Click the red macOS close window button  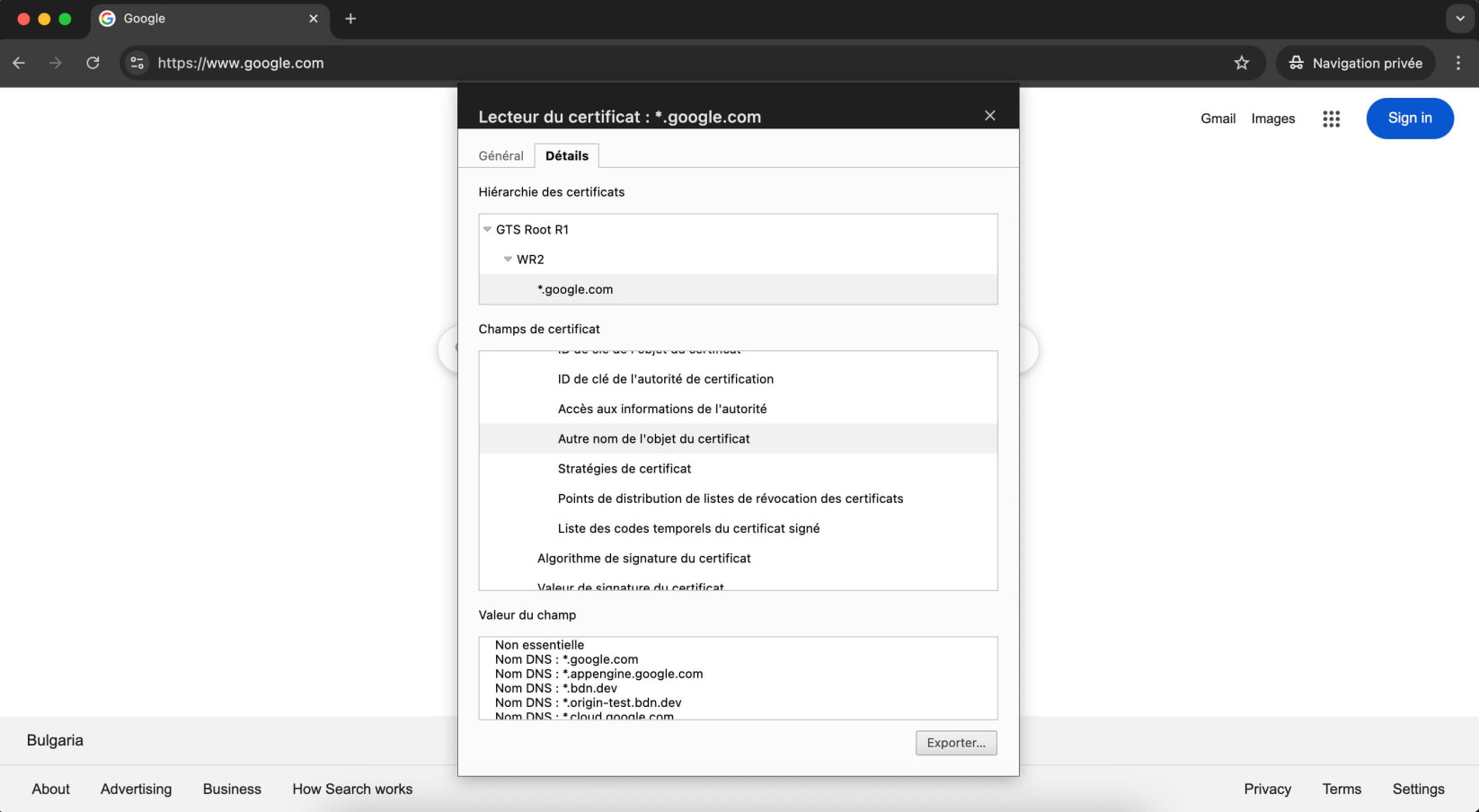click(x=23, y=19)
